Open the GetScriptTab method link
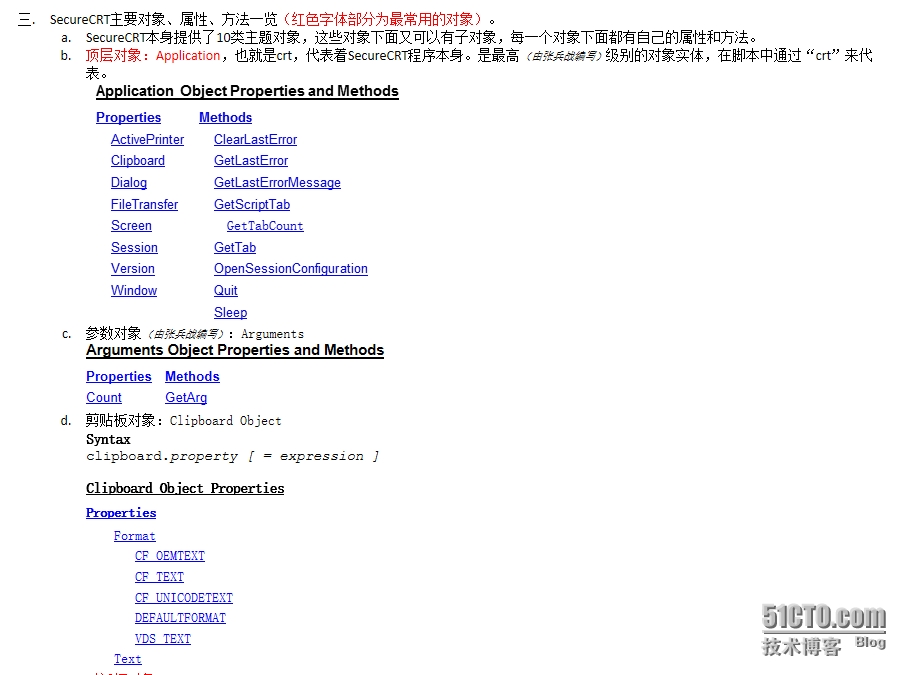 coord(252,204)
